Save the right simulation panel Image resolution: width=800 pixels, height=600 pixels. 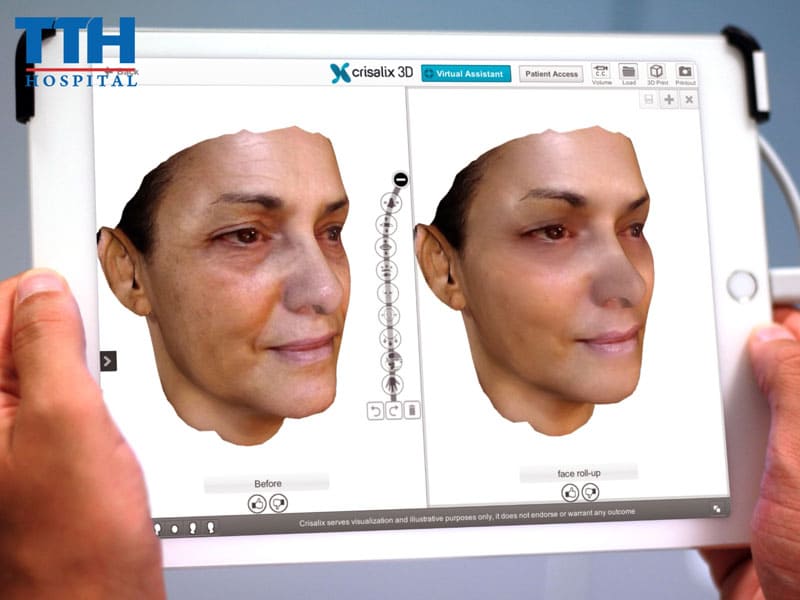click(x=648, y=99)
